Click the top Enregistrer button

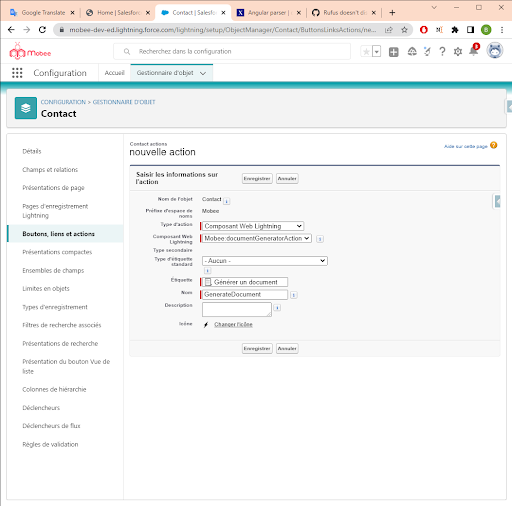pos(257,178)
